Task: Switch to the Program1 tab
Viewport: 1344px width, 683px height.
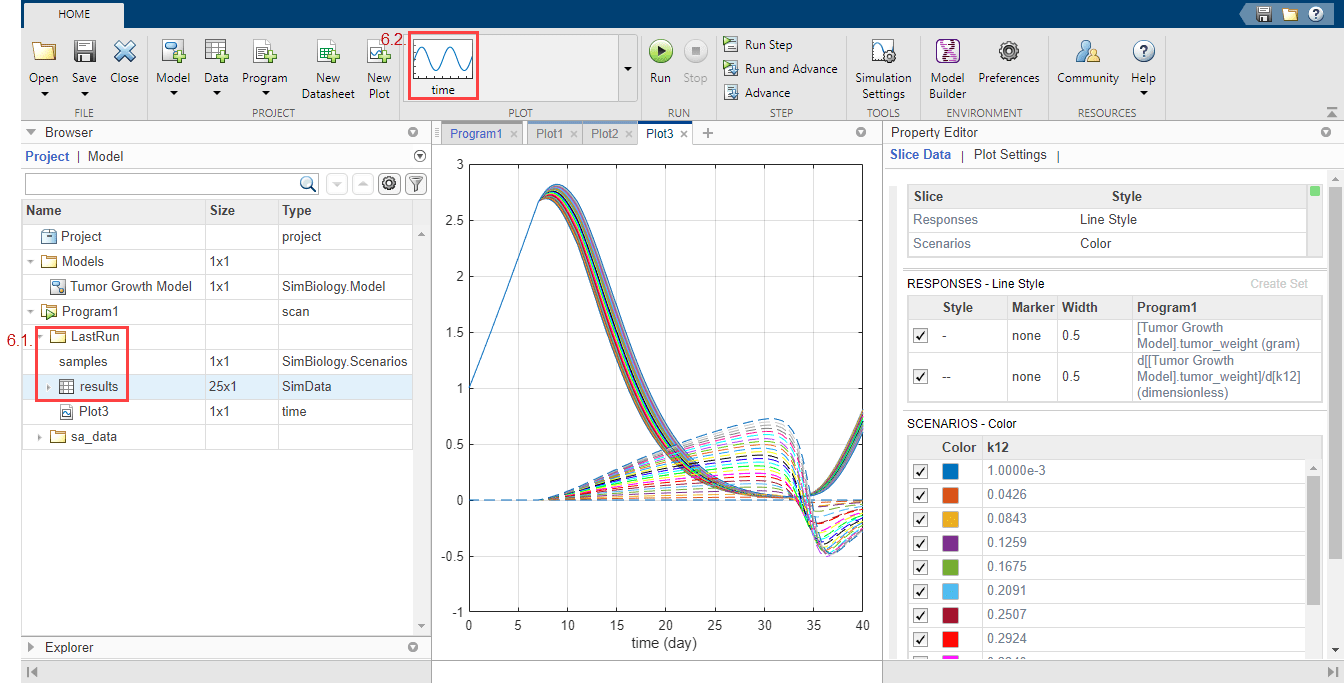Action: [x=476, y=133]
